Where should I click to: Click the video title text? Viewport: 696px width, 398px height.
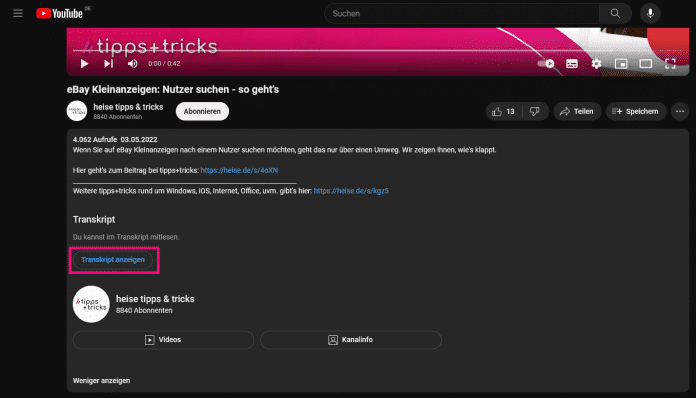tap(173, 90)
